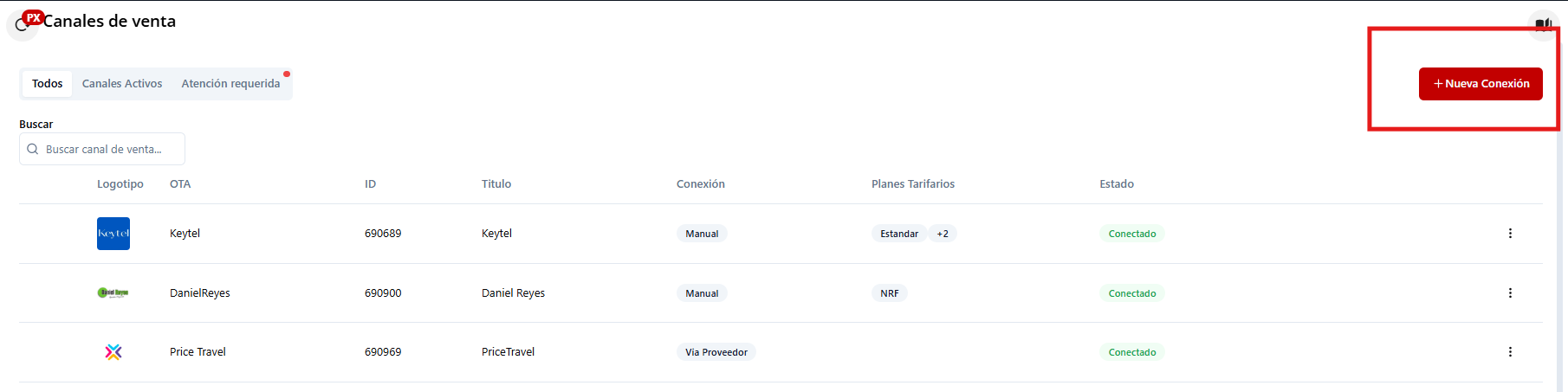Click the Estandar rate plan tag

[899, 234]
